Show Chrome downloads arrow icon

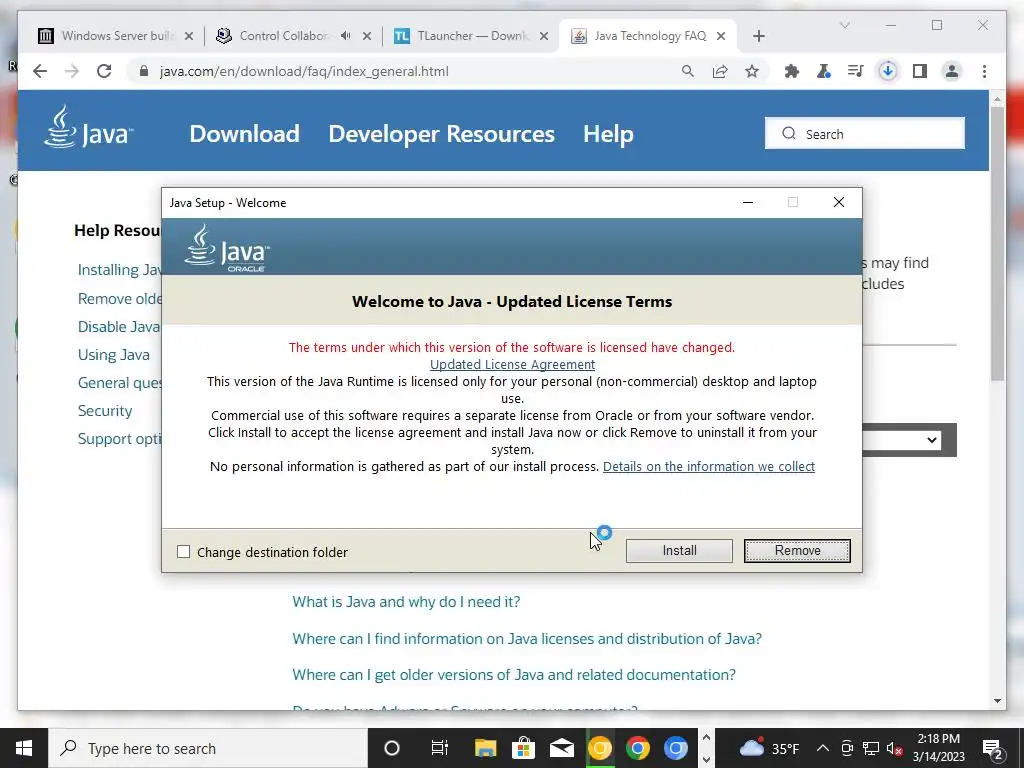[x=888, y=71]
